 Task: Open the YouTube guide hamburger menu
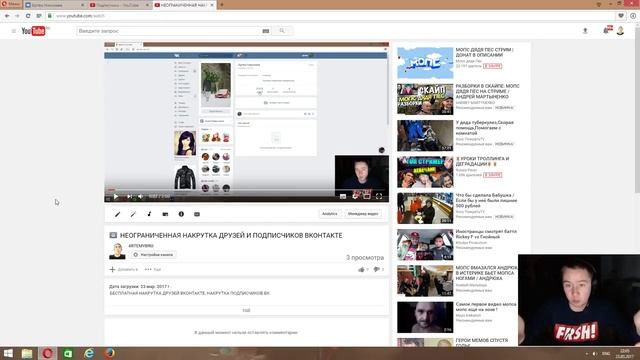(14, 31)
